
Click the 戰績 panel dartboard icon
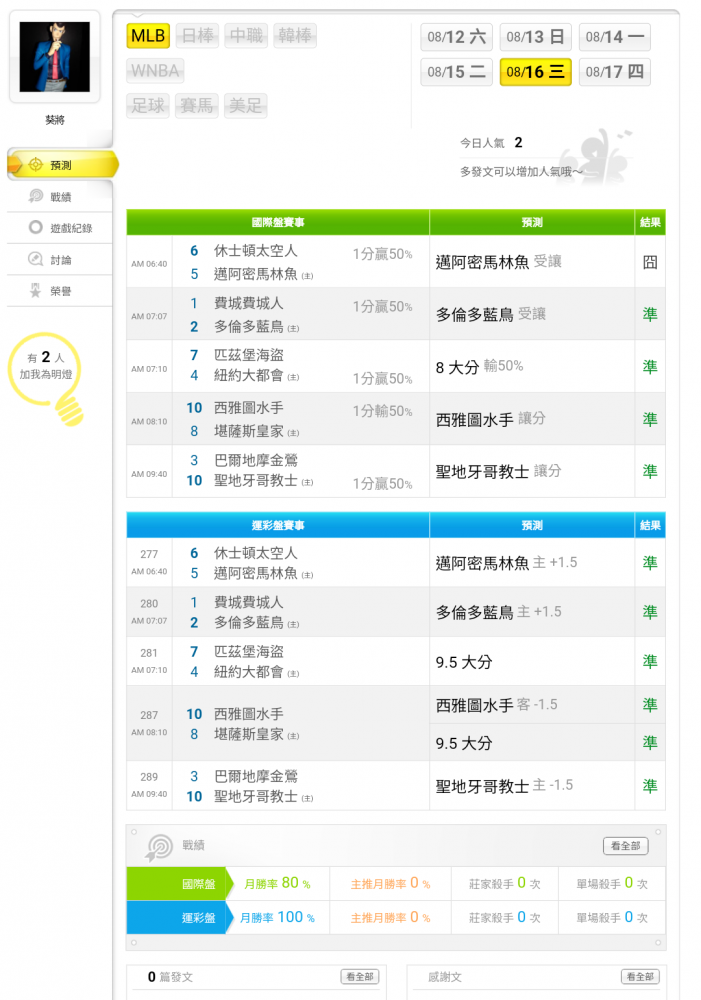[159, 847]
